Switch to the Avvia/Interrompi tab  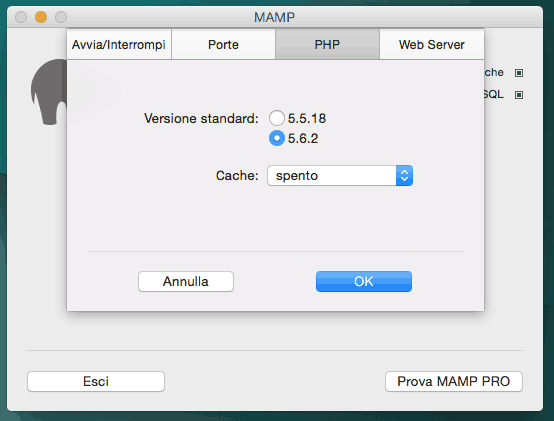[119, 45]
